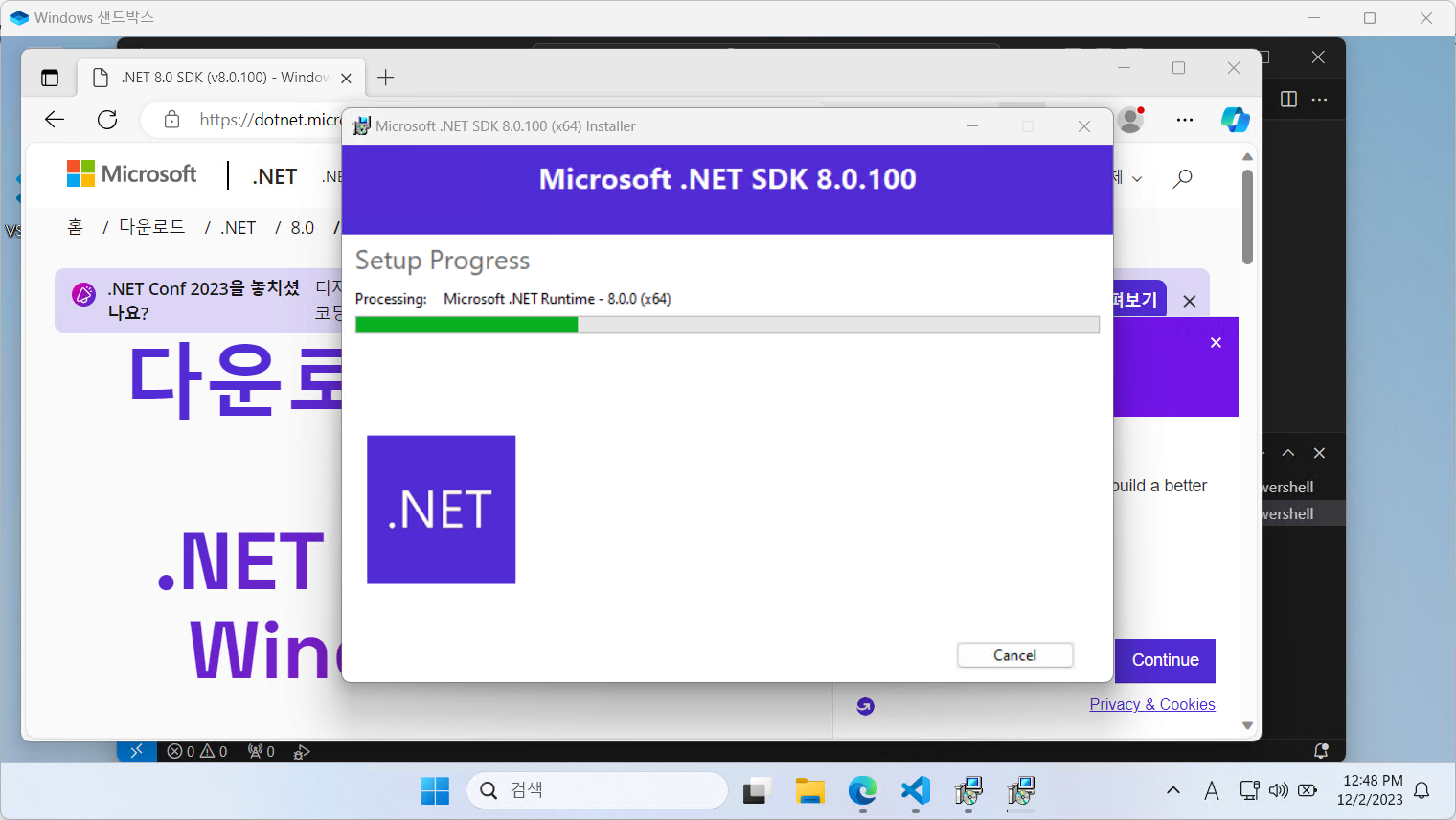Click the dotnet.microsoft address bar

click(x=270, y=119)
